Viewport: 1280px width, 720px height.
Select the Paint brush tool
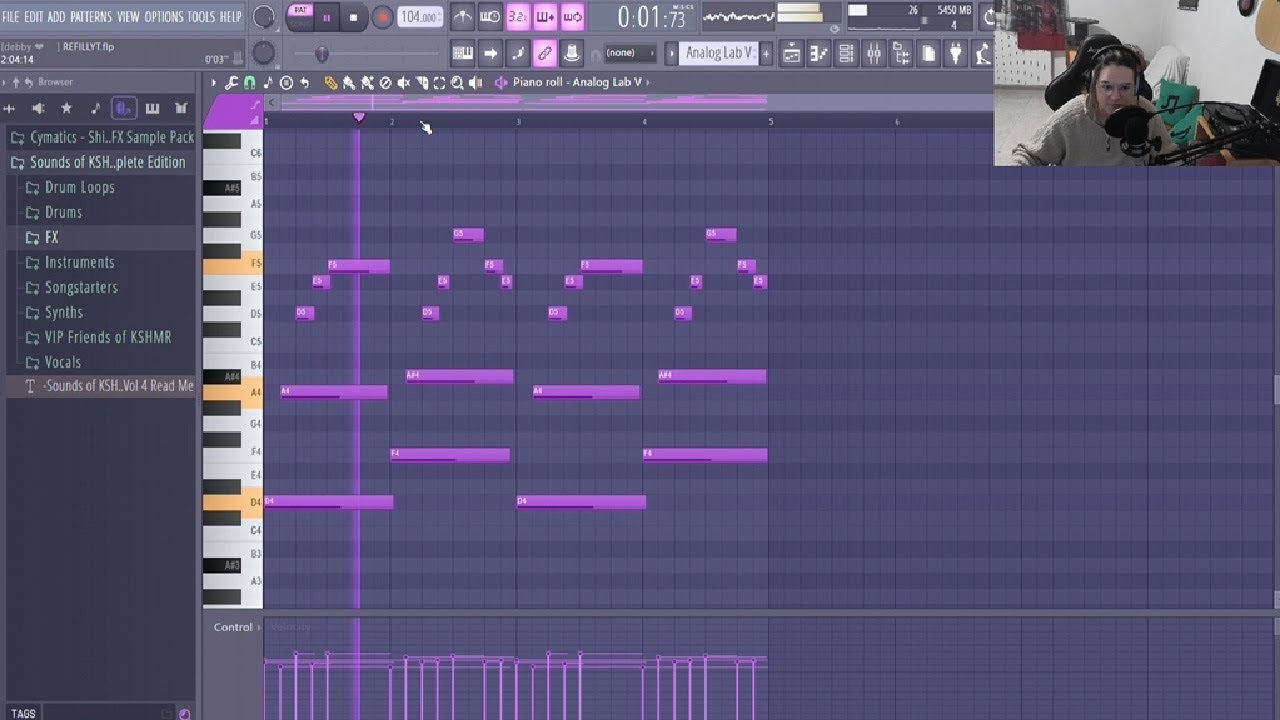click(x=349, y=83)
